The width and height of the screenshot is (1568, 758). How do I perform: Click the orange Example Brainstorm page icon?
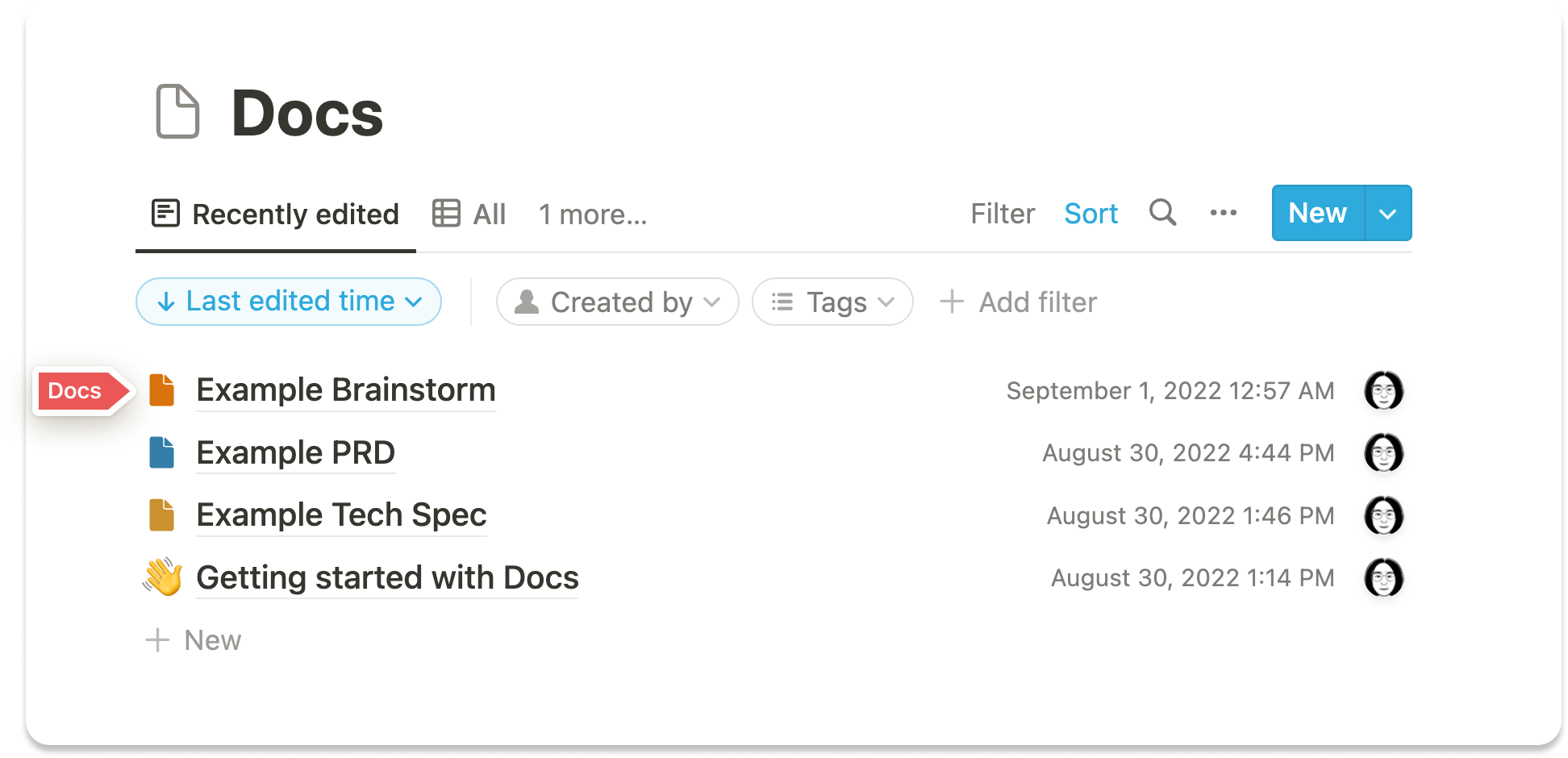[162, 390]
